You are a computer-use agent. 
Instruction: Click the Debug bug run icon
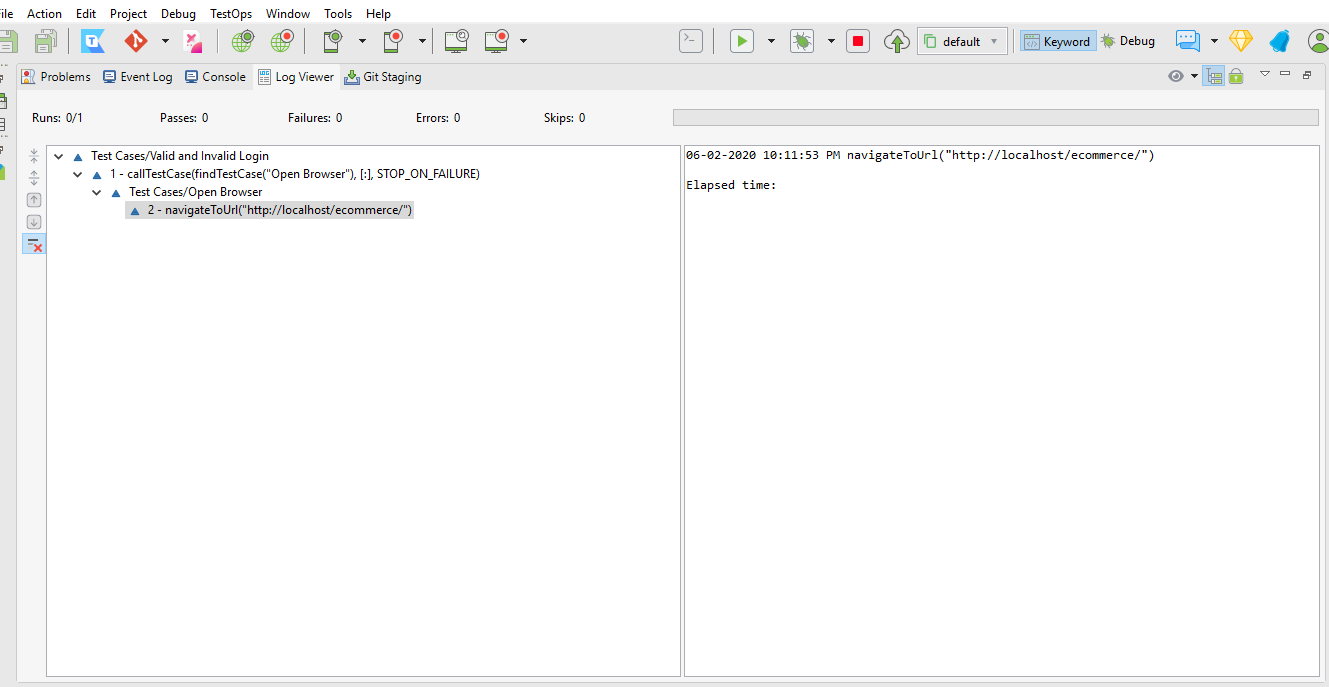802,41
